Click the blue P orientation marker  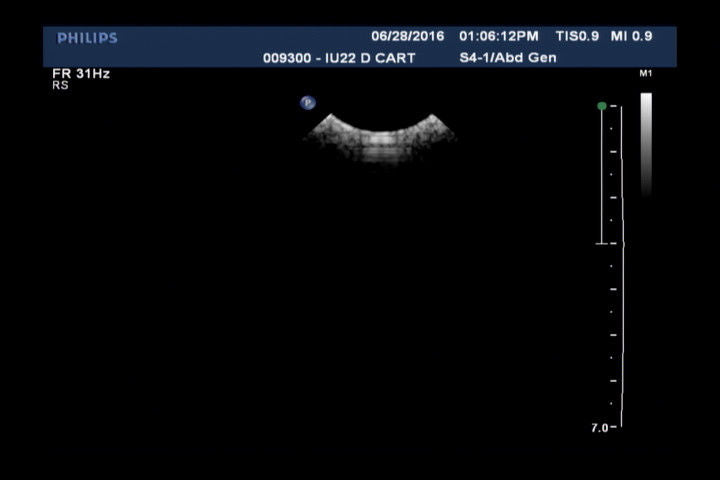pos(308,102)
